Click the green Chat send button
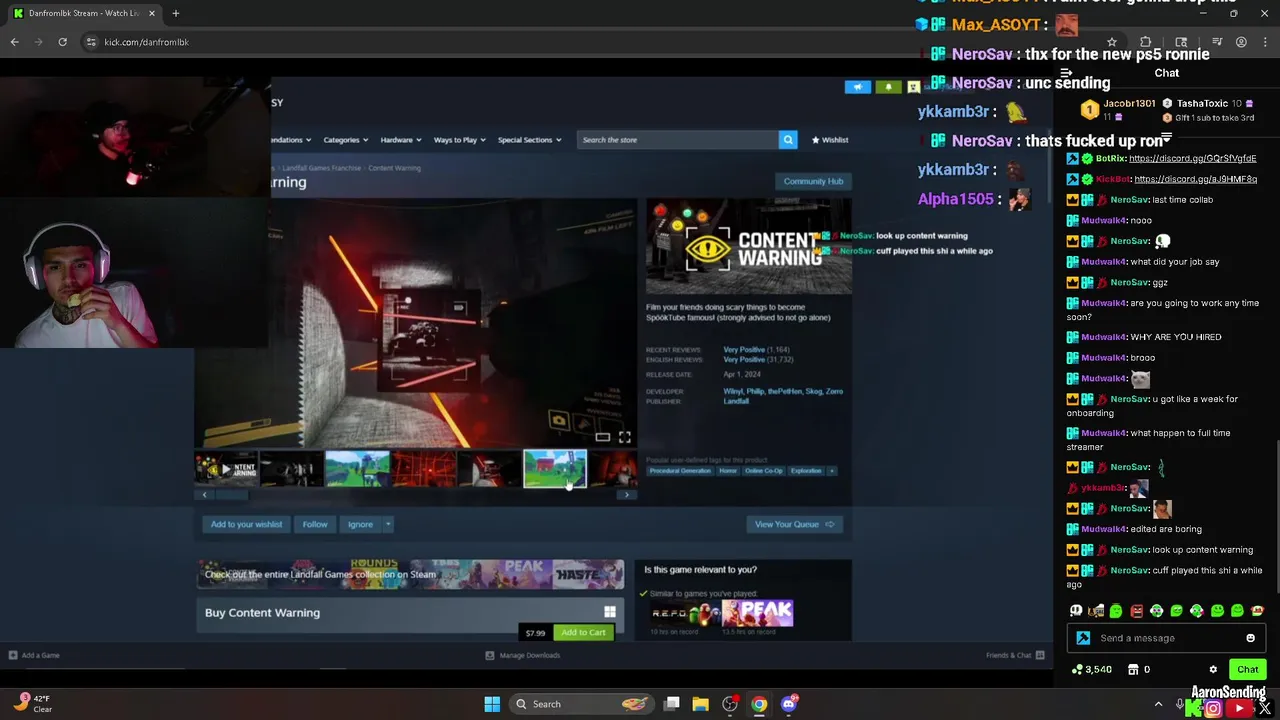Viewport: 1280px width, 720px height. pyautogui.click(x=1247, y=669)
